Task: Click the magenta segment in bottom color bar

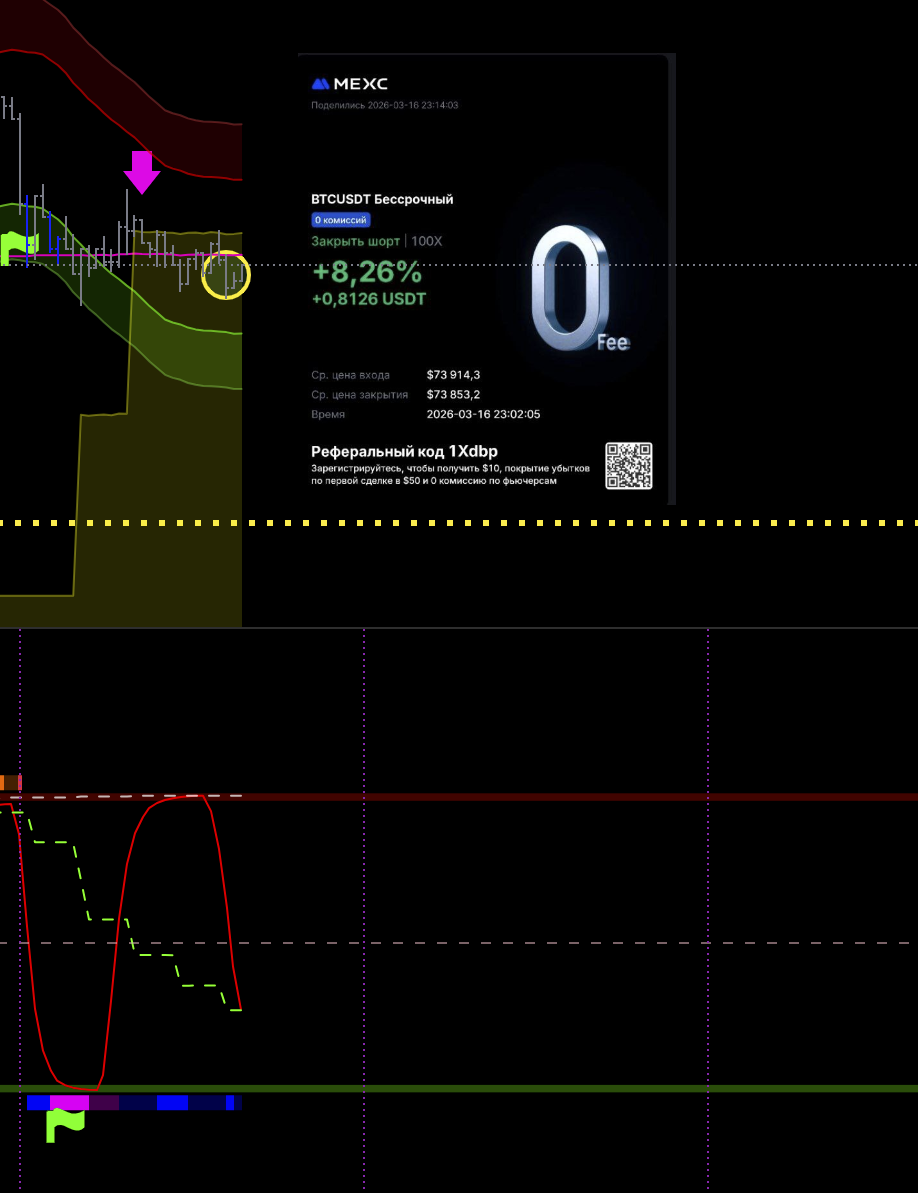Action: 69,1102
